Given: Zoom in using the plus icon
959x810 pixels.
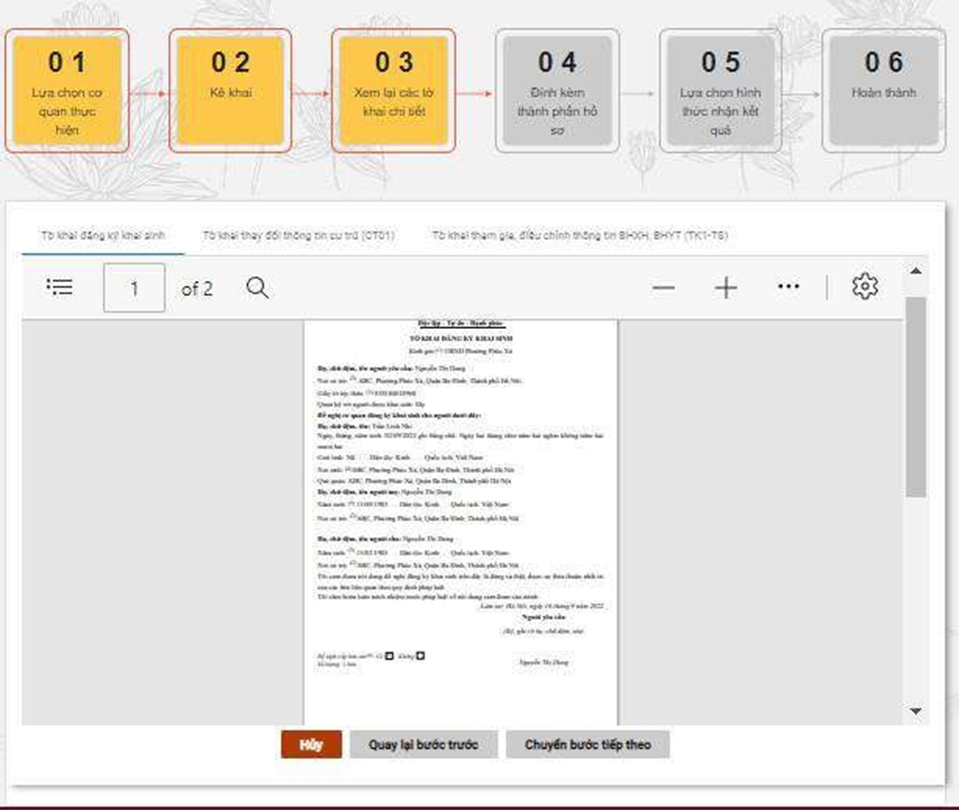Looking at the screenshot, I should click(x=726, y=288).
